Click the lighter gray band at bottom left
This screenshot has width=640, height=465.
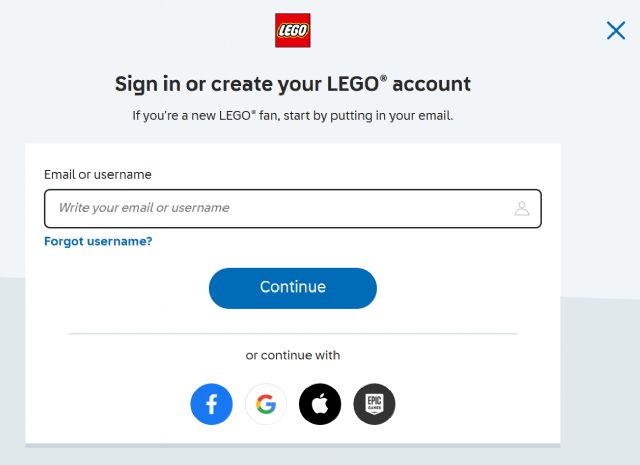(12, 380)
